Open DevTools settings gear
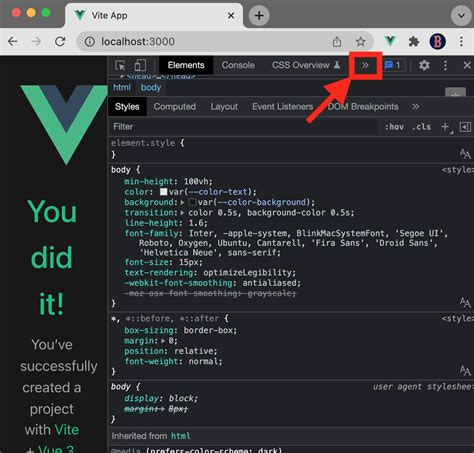The height and width of the screenshot is (453, 474). coord(424,65)
